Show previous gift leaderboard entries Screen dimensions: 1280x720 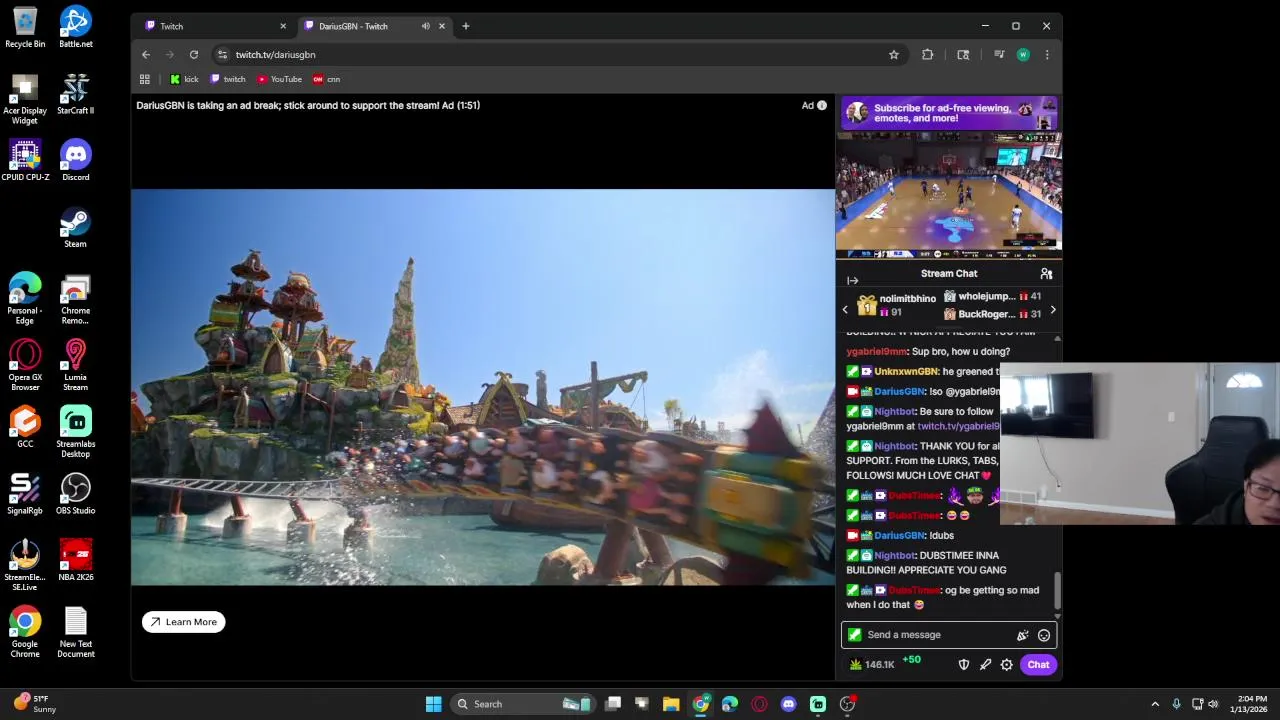tap(845, 310)
